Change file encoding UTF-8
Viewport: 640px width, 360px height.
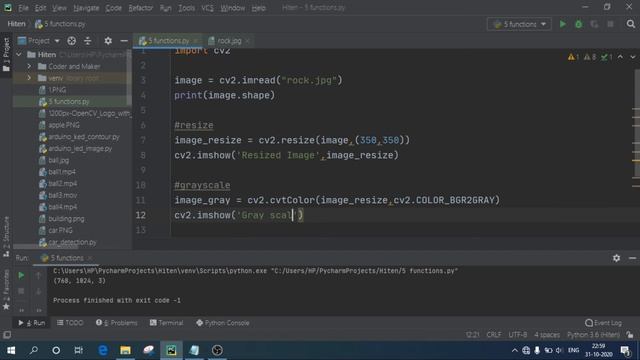[x=518, y=335]
